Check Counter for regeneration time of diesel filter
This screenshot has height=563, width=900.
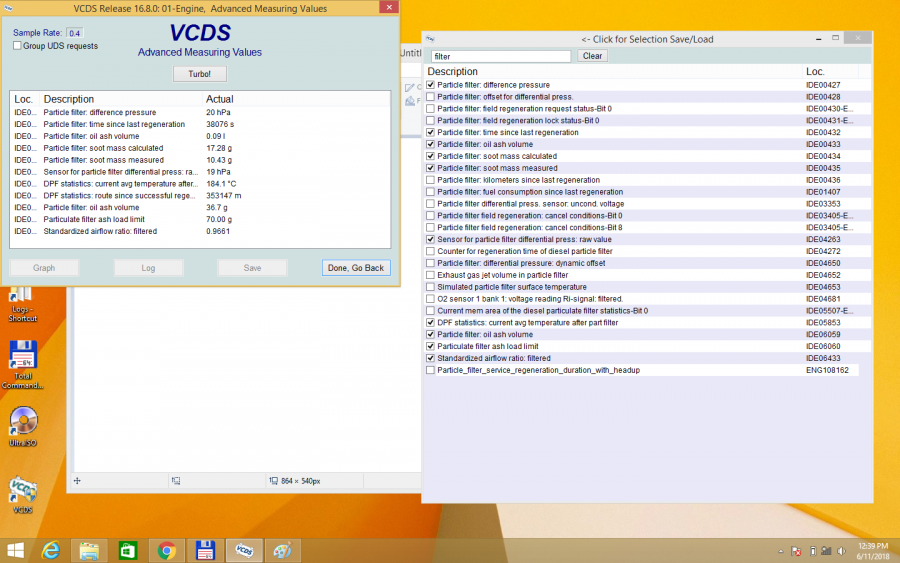(430, 251)
